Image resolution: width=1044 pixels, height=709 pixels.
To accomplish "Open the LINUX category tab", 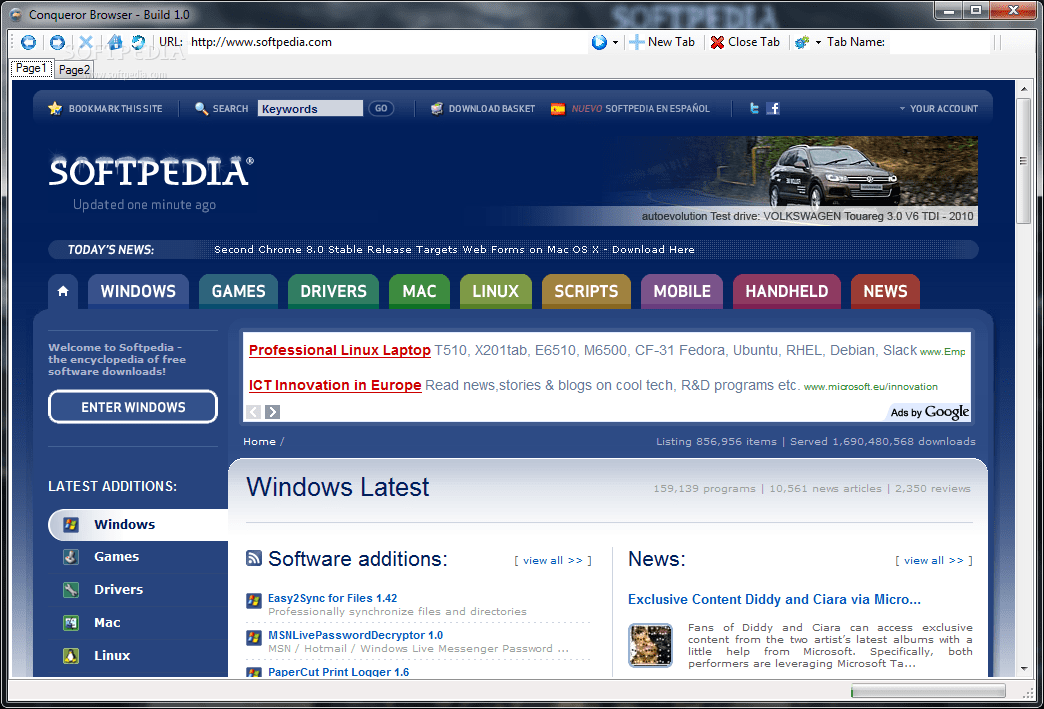I will coord(495,292).
